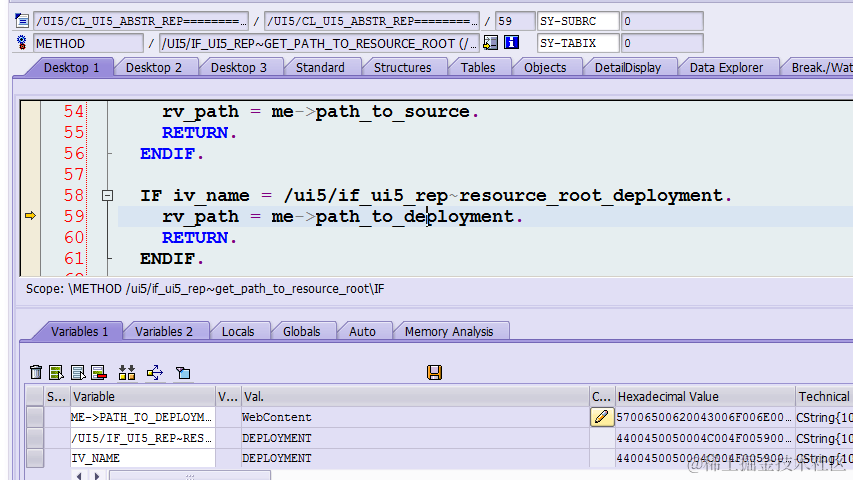Collapse the IF block at line 58
The image size is (853, 480).
(x=108, y=195)
